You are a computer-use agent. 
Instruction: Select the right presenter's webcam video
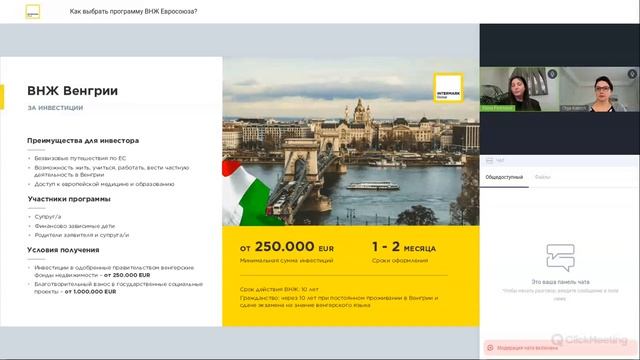point(599,89)
